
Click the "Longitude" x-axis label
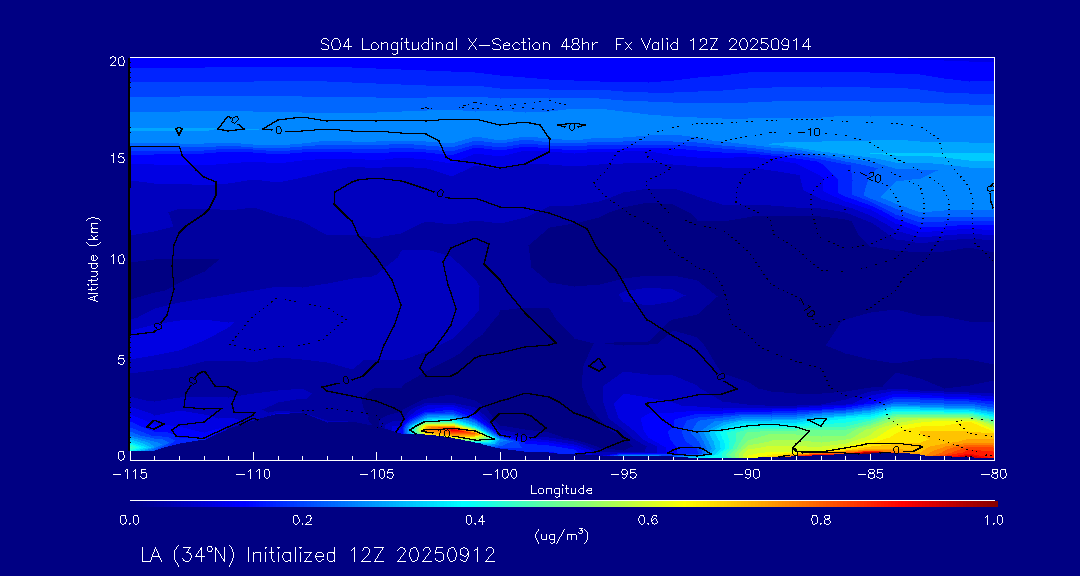click(x=561, y=490)
